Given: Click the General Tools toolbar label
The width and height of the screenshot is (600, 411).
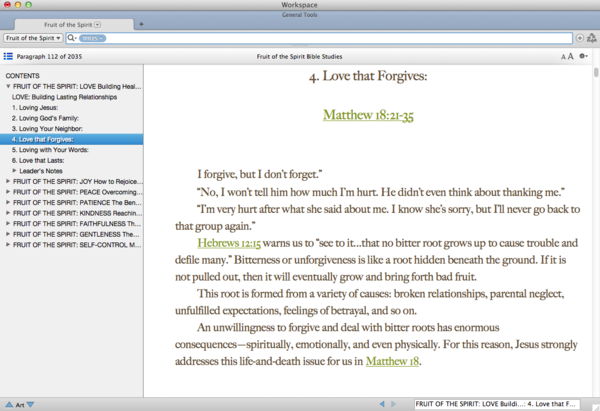Looking at the screenshot, I should pos(300,15).
